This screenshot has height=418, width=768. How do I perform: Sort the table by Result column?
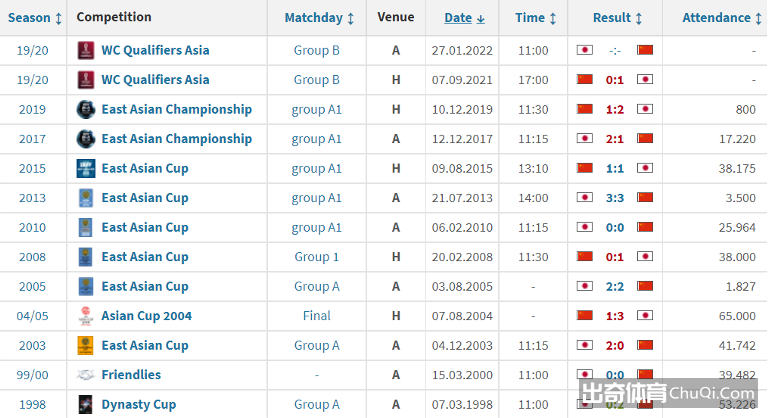pos(617,18)
